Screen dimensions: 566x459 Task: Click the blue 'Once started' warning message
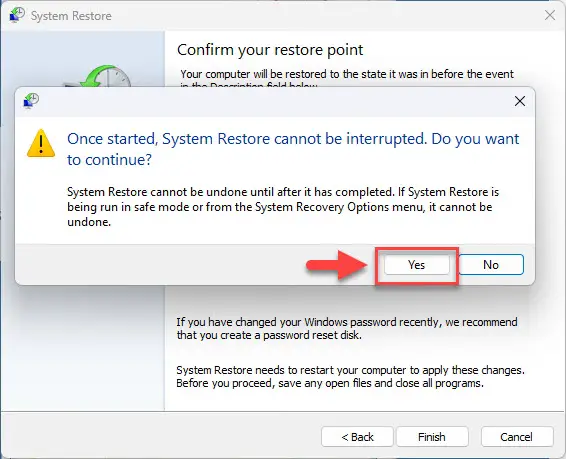pyautogui.click(x=293, y=149)
